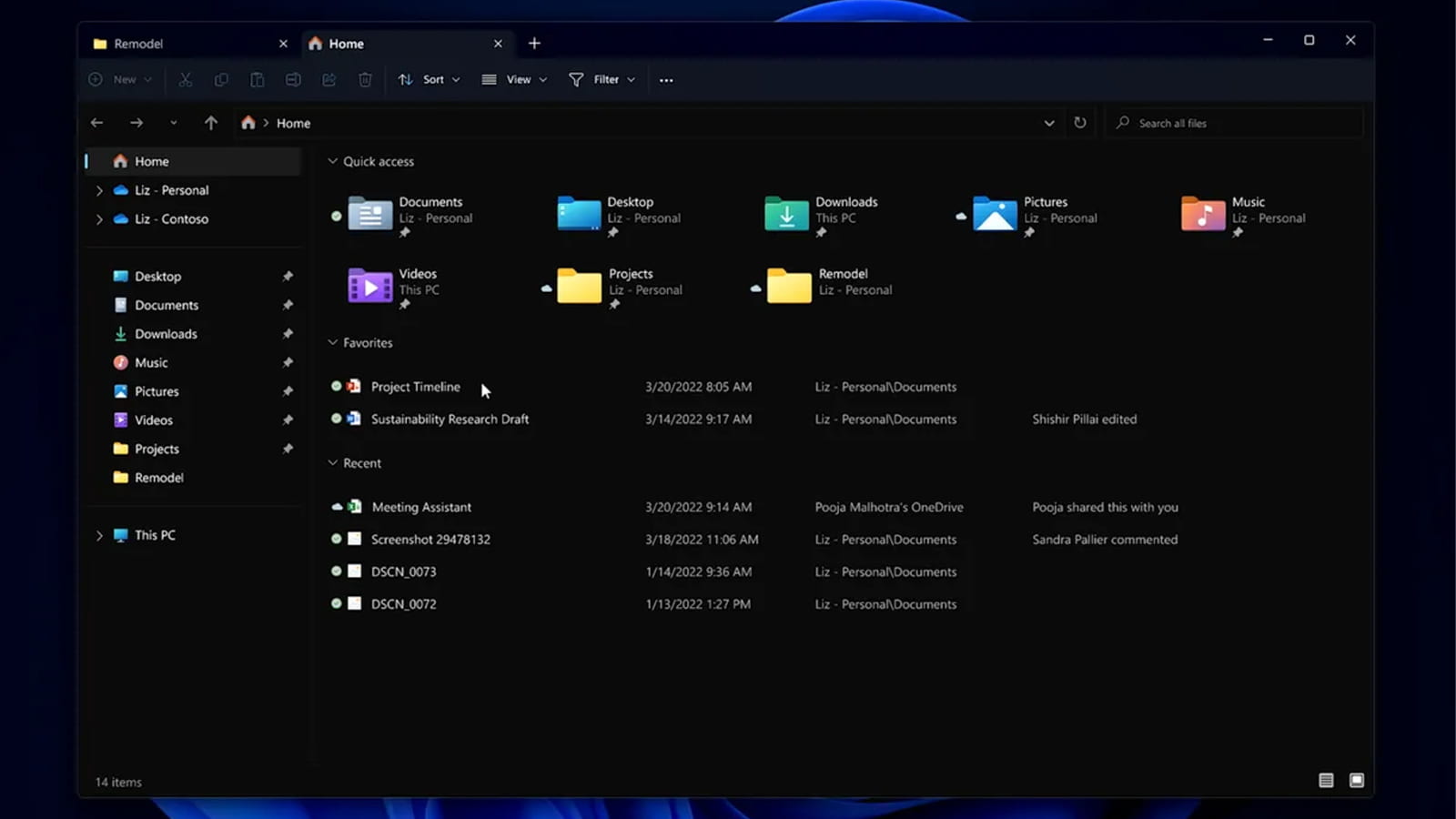Open the Project Timeline file
Image resolution: width=1456 pixels, height=819 pixels.
(x=415, y=387)
